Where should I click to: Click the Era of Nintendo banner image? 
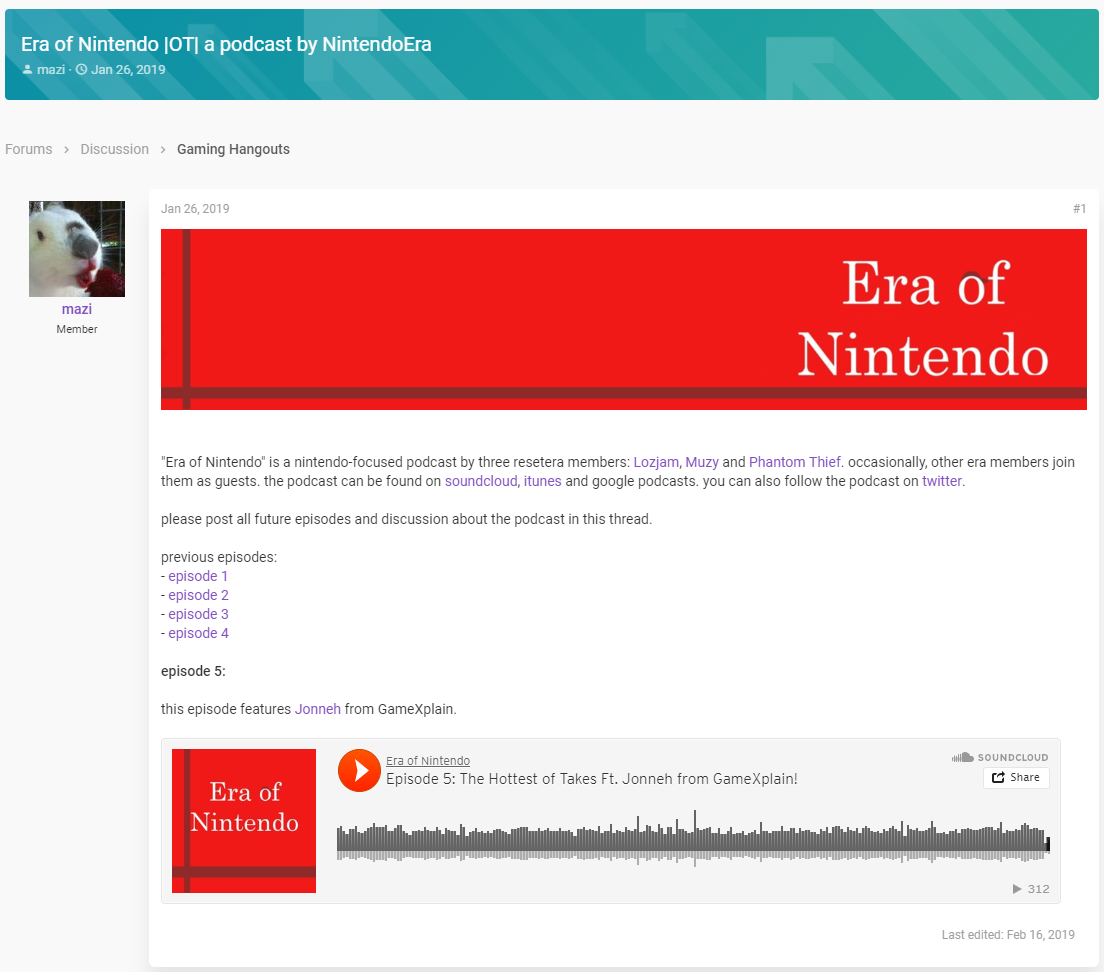[624, 320]
